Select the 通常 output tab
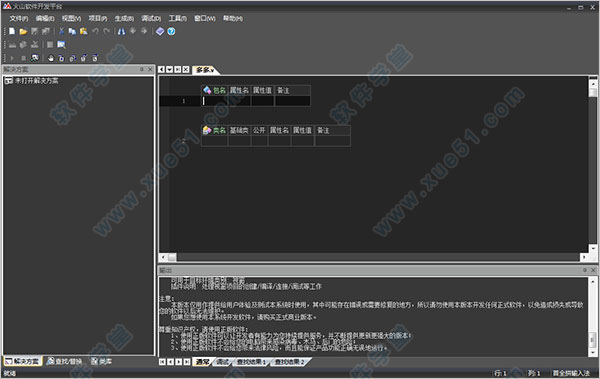Viewport: 600px width, 379px height. (x=203, y=361)
